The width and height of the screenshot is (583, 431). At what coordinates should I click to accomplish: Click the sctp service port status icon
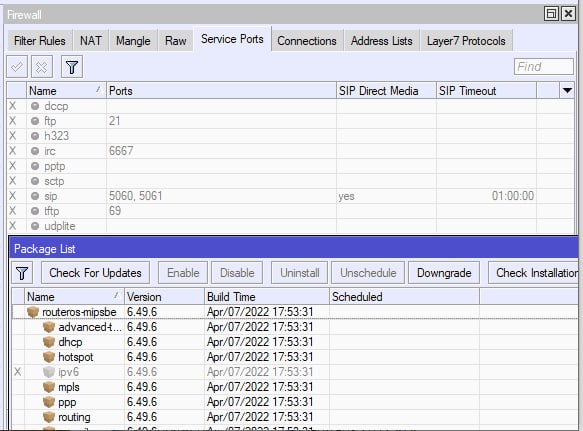click(35, 181)
